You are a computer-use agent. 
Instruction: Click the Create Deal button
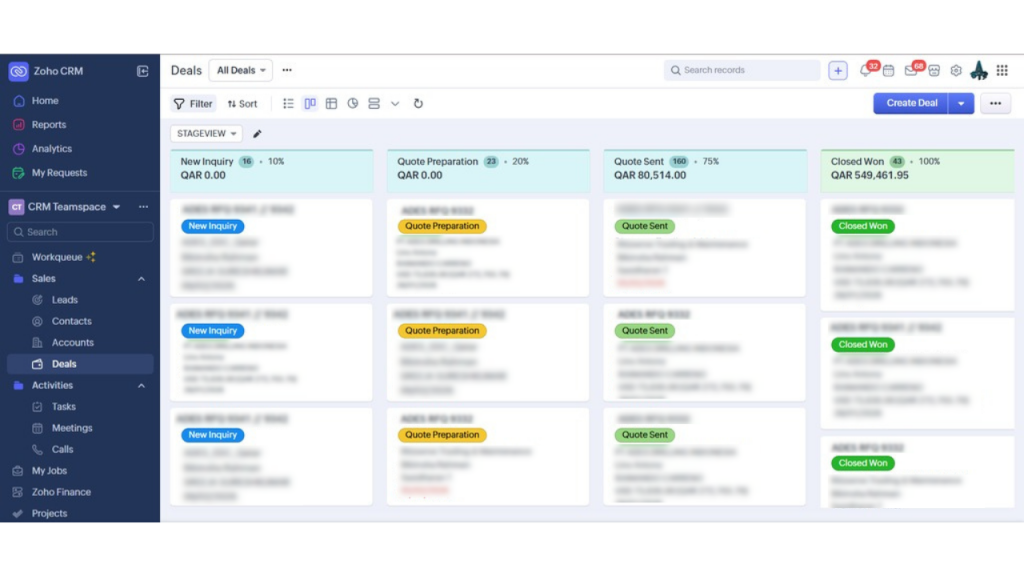pos(911,103)
